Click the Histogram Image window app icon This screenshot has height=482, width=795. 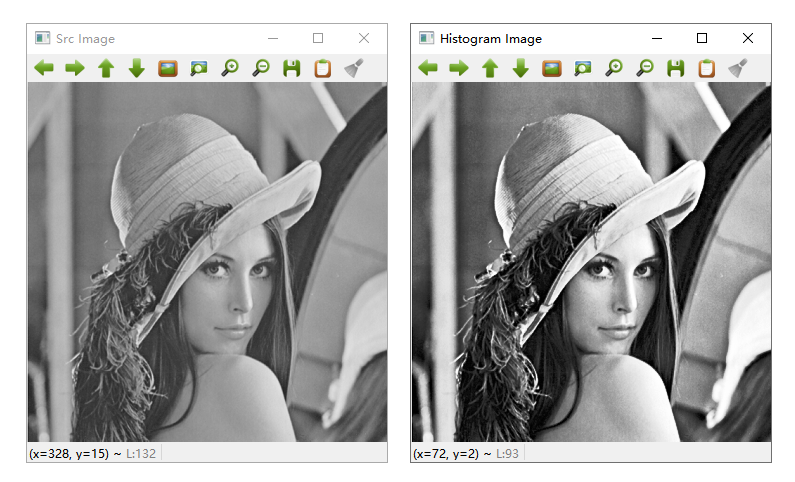pyautogui.click(x=426, y=38)
